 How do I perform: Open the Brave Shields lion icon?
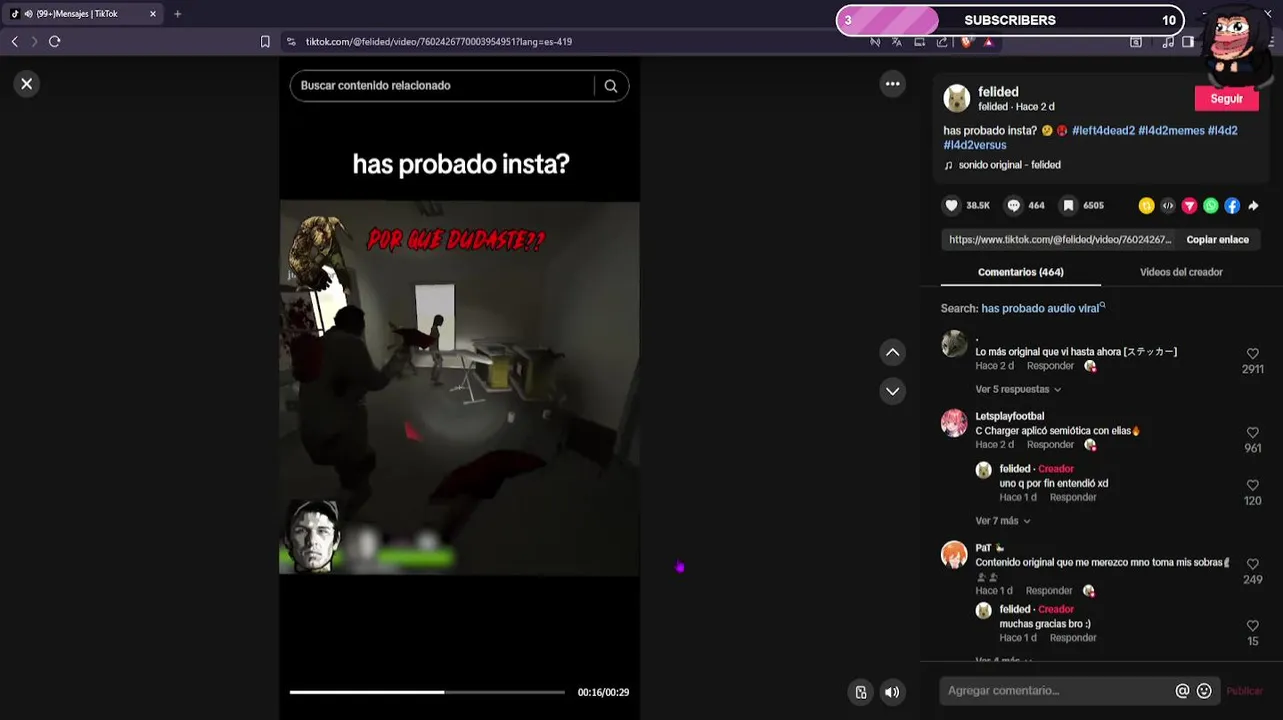click(x=966, y=42)
